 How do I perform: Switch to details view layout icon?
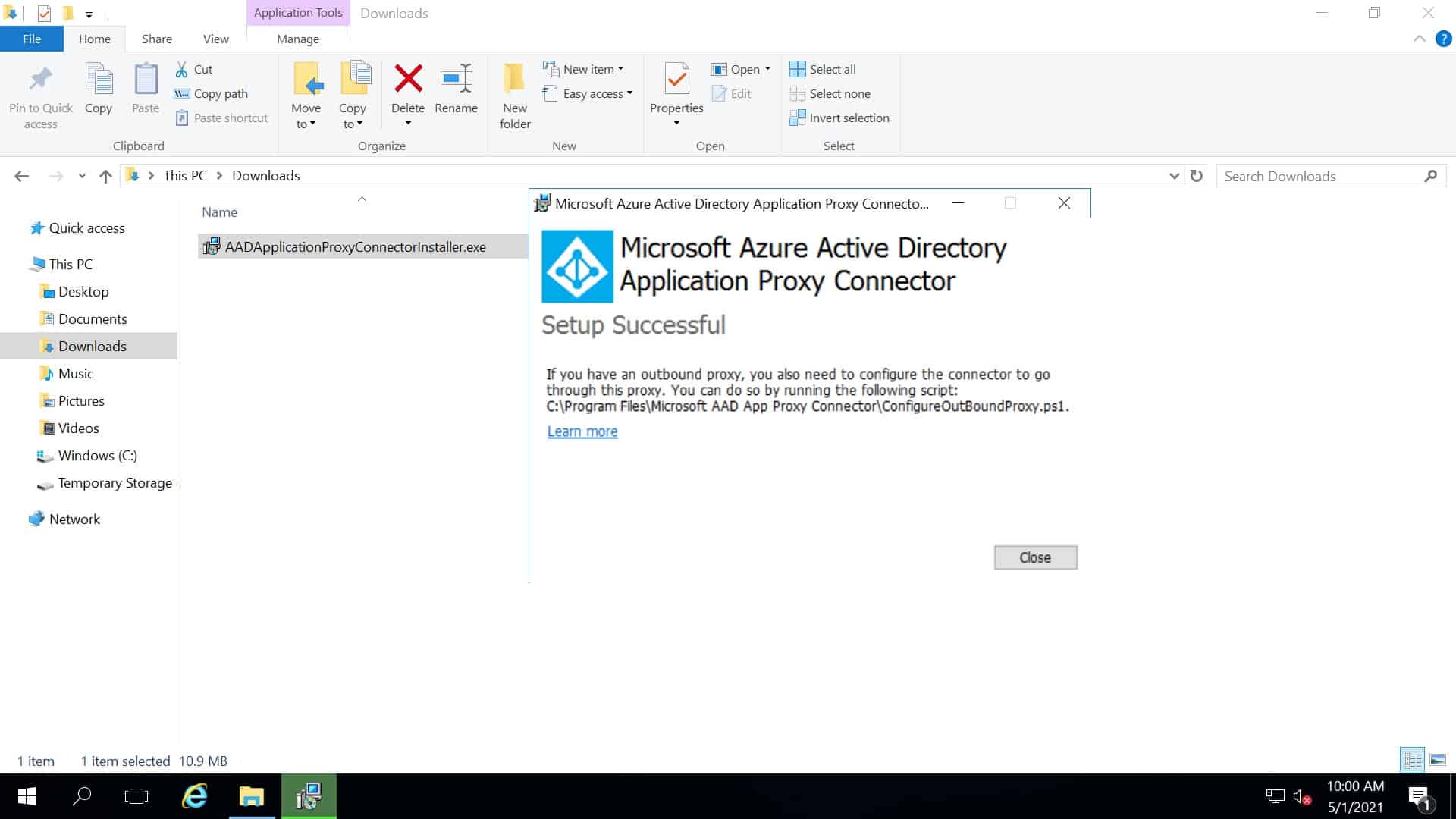click(x=1413, y=760)
